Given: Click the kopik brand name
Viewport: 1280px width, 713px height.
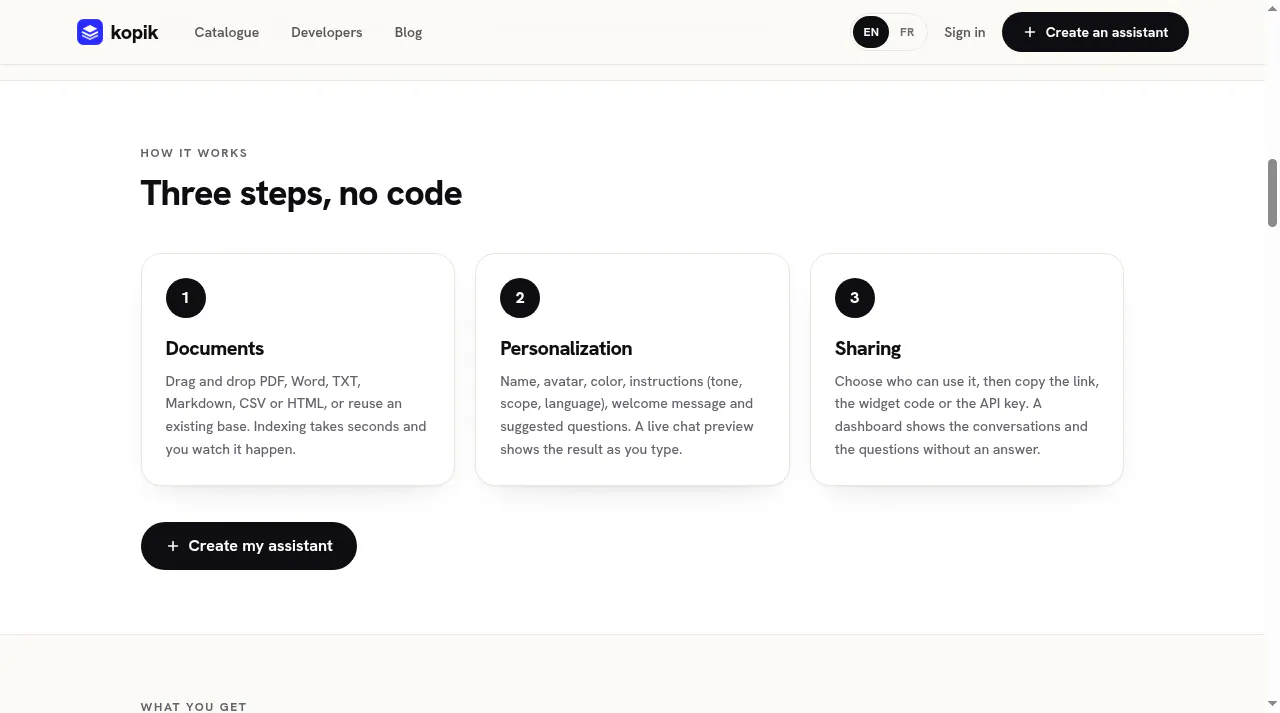Looking at the screenshot, I should [135, 33].
